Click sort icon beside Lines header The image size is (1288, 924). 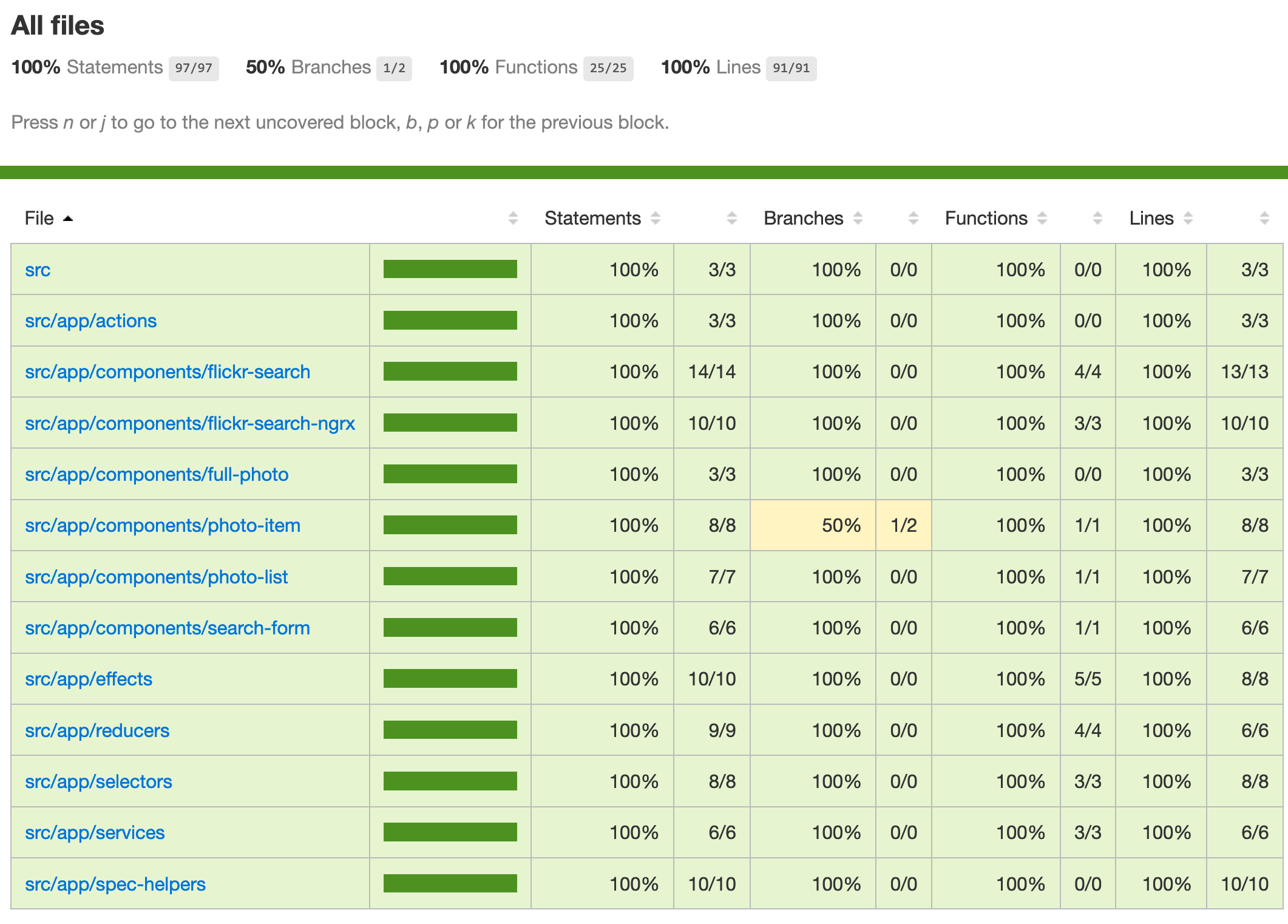point(1188,219)
